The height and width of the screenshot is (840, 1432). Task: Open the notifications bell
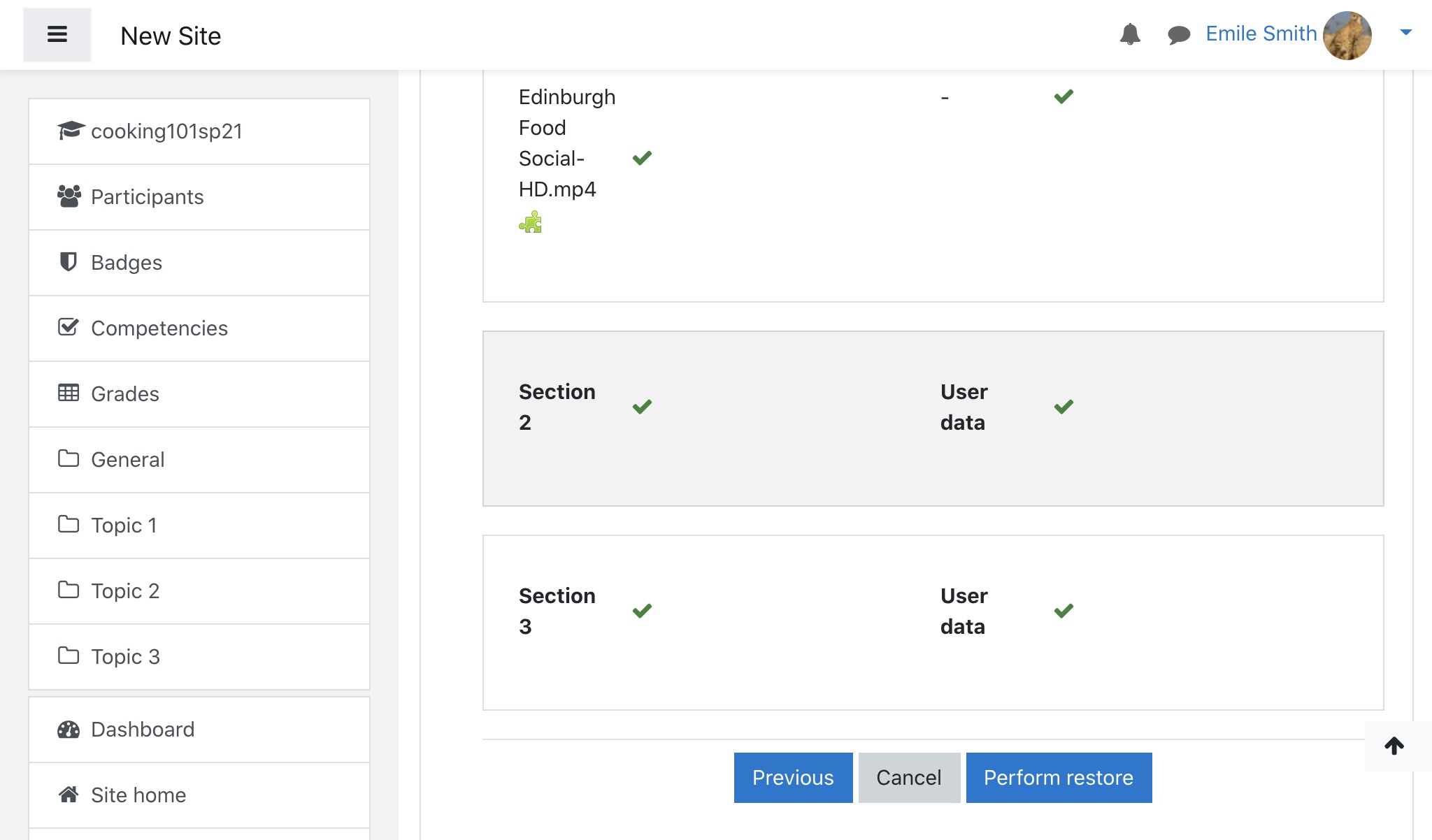pos(1130,34)
